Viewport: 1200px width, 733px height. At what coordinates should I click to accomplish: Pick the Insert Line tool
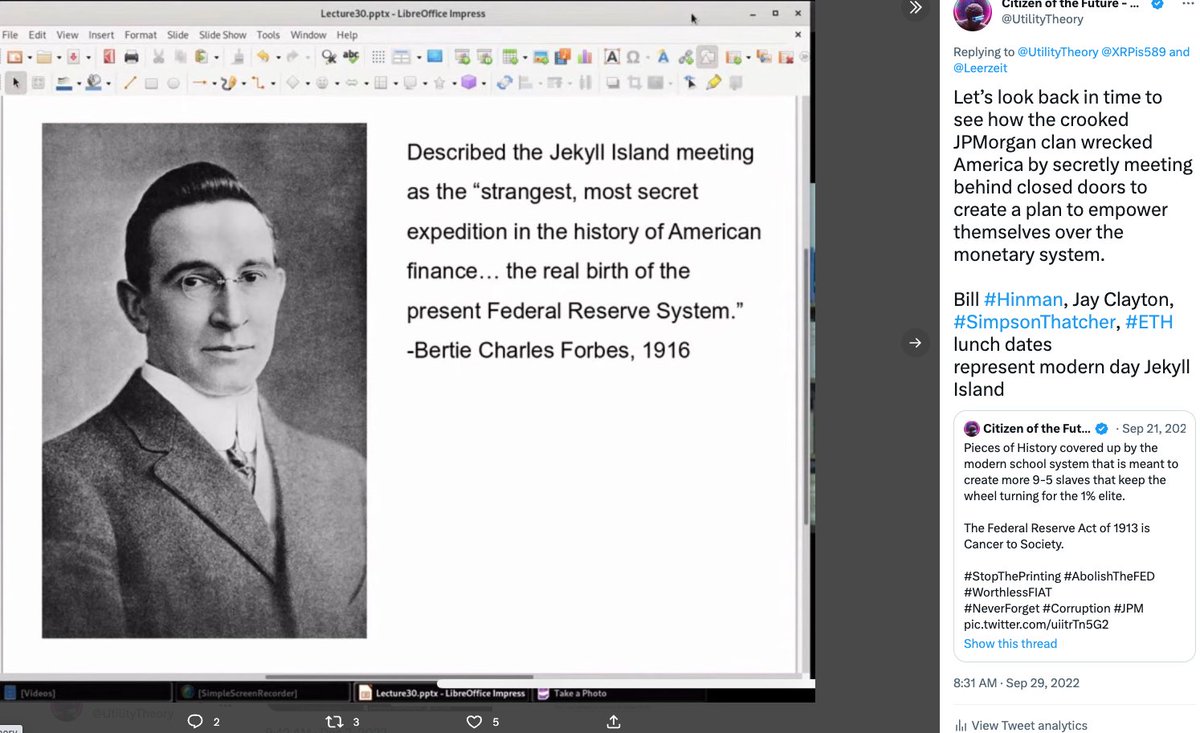(130, 83)
